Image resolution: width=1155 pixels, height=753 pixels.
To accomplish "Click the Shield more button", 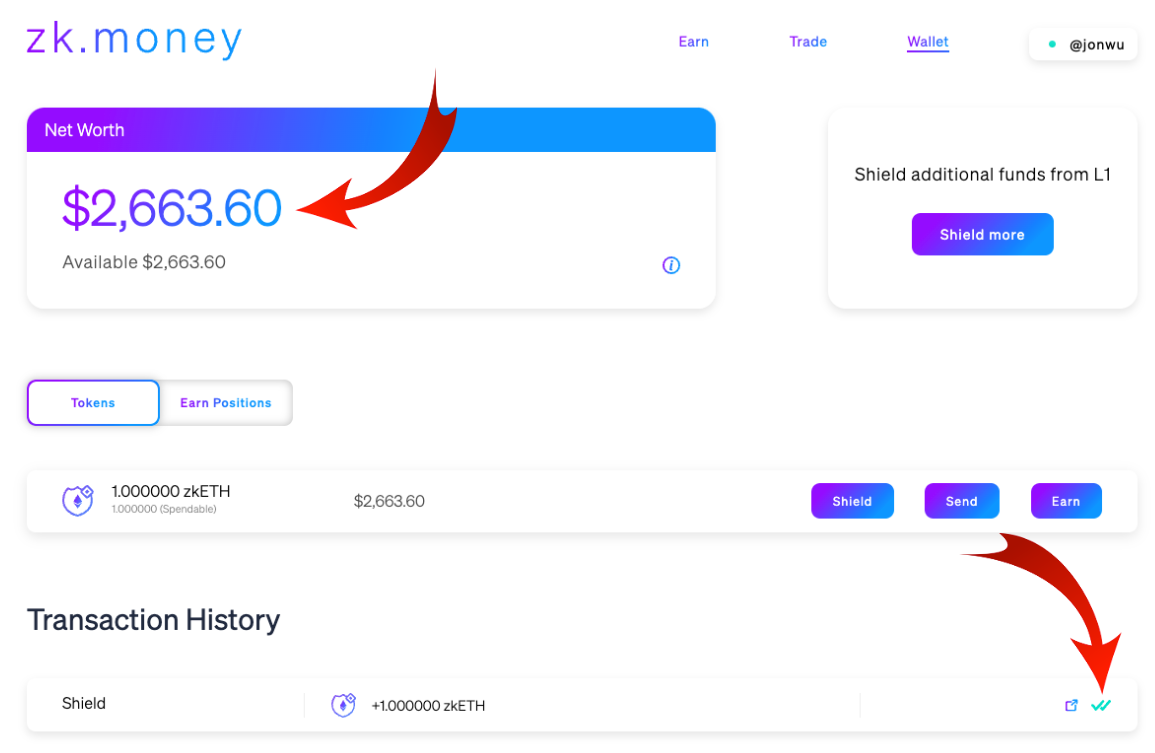I will 982,234.
